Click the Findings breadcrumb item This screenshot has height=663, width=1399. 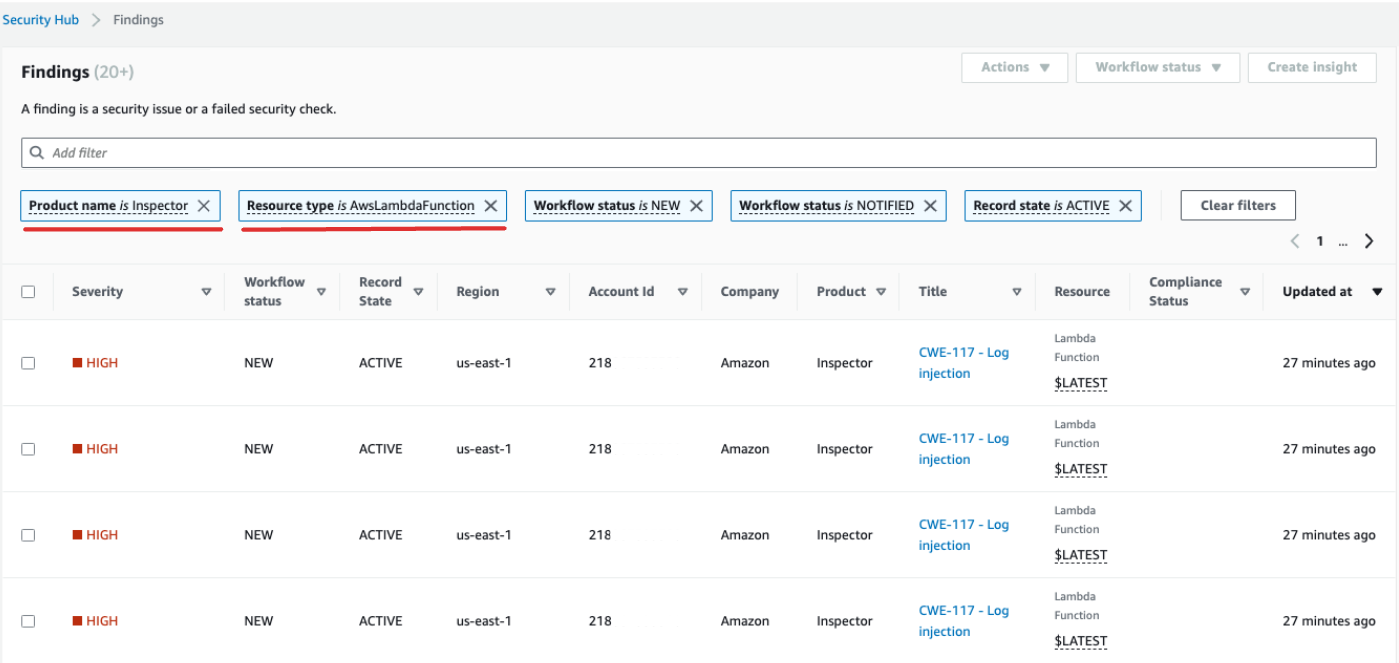pos(139,19)
